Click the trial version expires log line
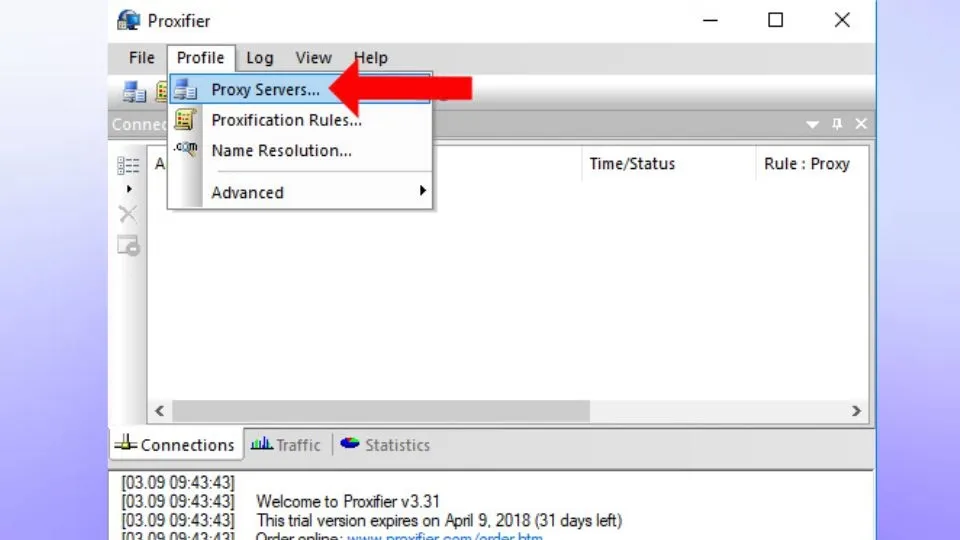Image resolution: width=960 pixels, height=540 pixels. [x=439, y=520]
